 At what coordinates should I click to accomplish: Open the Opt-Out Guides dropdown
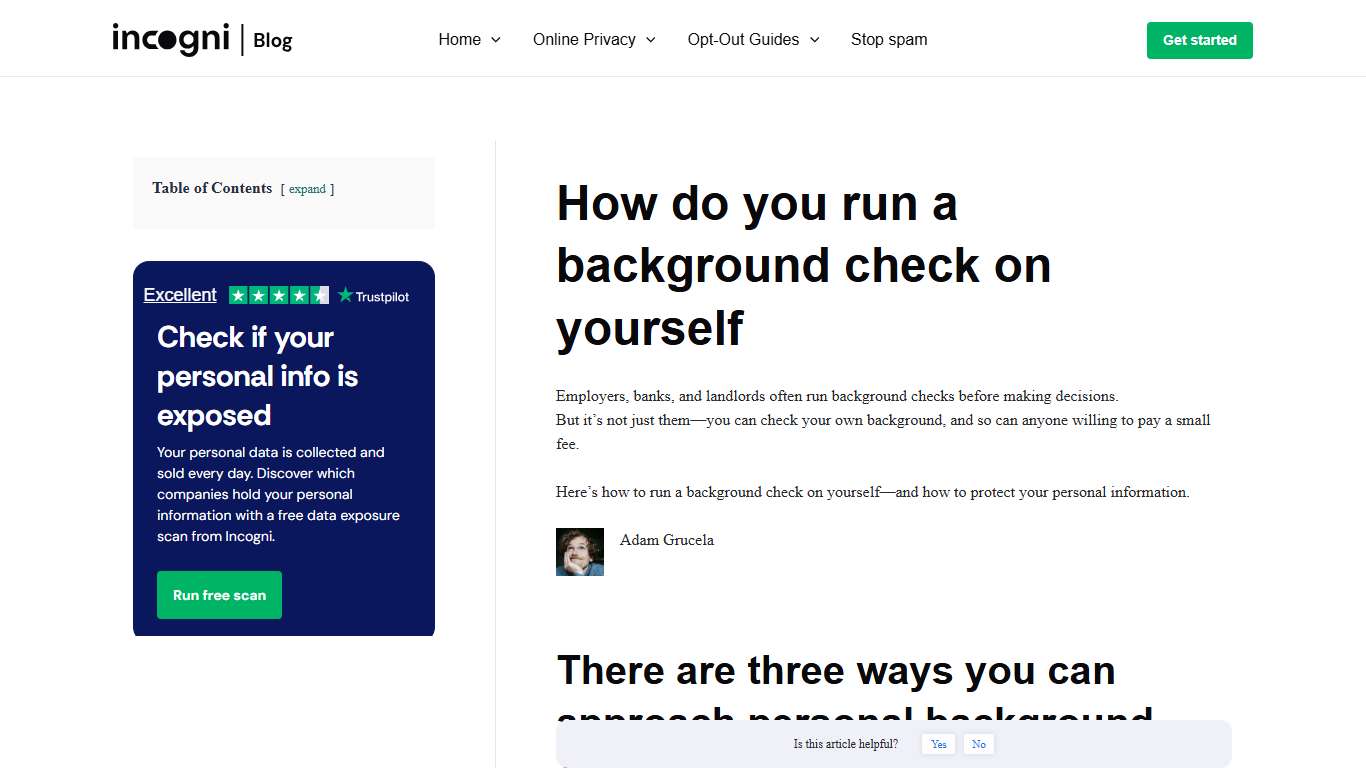[x=743, y=39]
